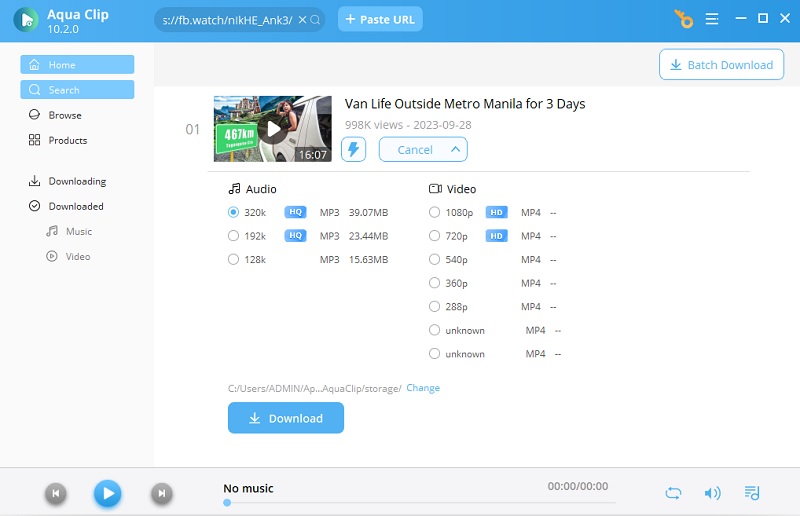Clear the URL with the X icon
Screen dimensions: 800x516
click(302, 20)
